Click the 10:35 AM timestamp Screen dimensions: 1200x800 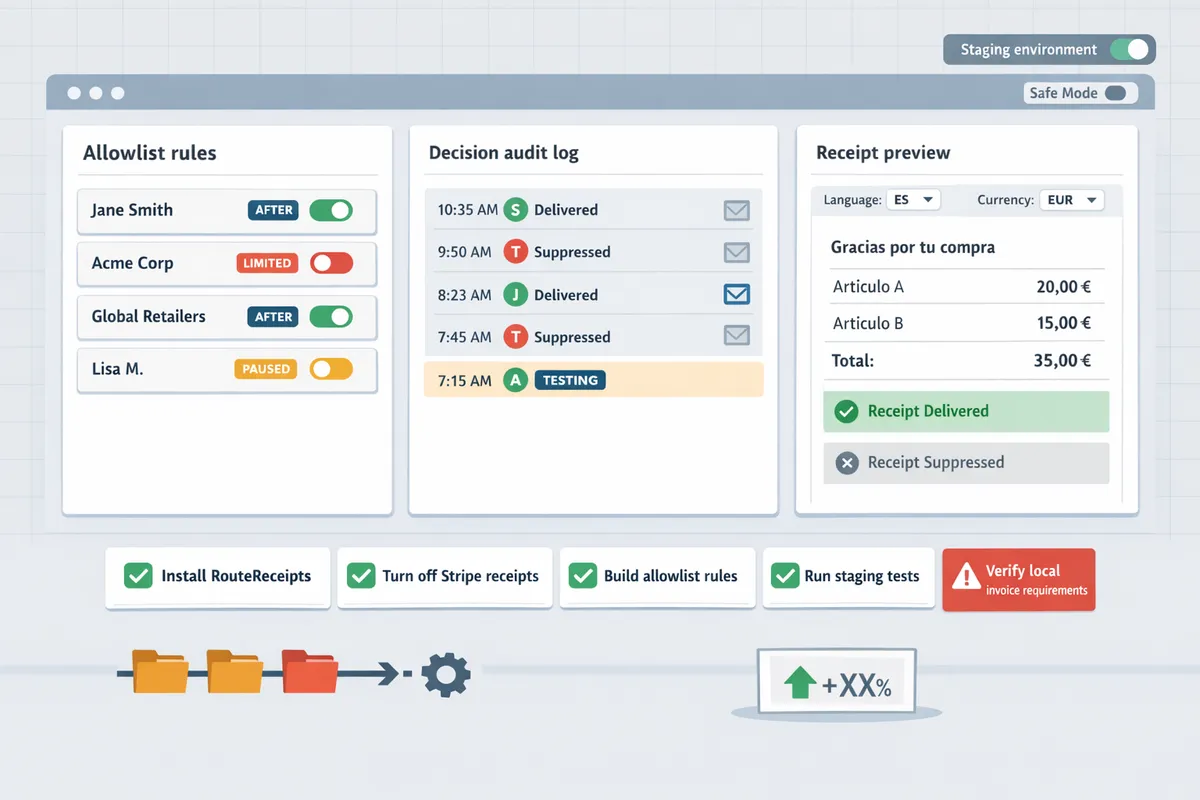point(468,210)
